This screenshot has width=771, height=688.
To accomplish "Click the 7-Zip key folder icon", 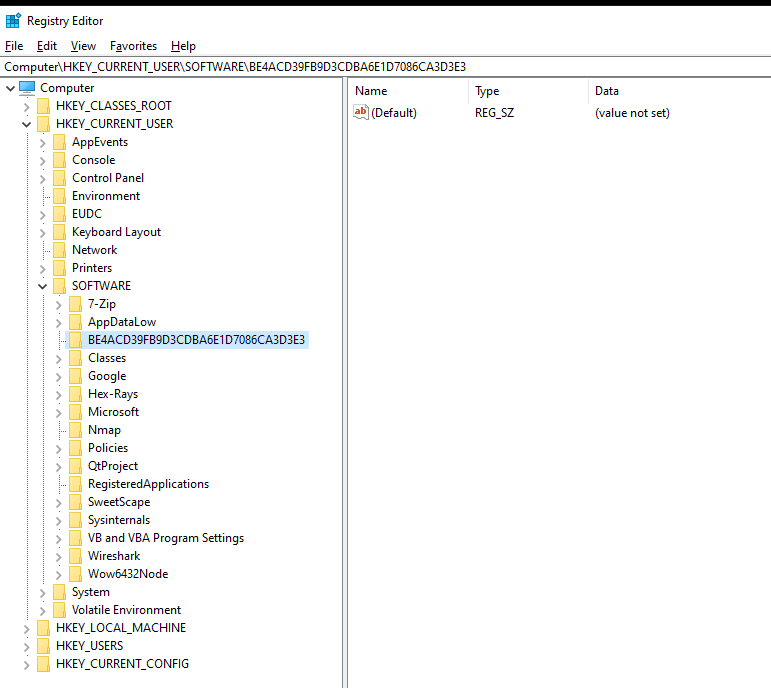I will click(x=75, y=304).
